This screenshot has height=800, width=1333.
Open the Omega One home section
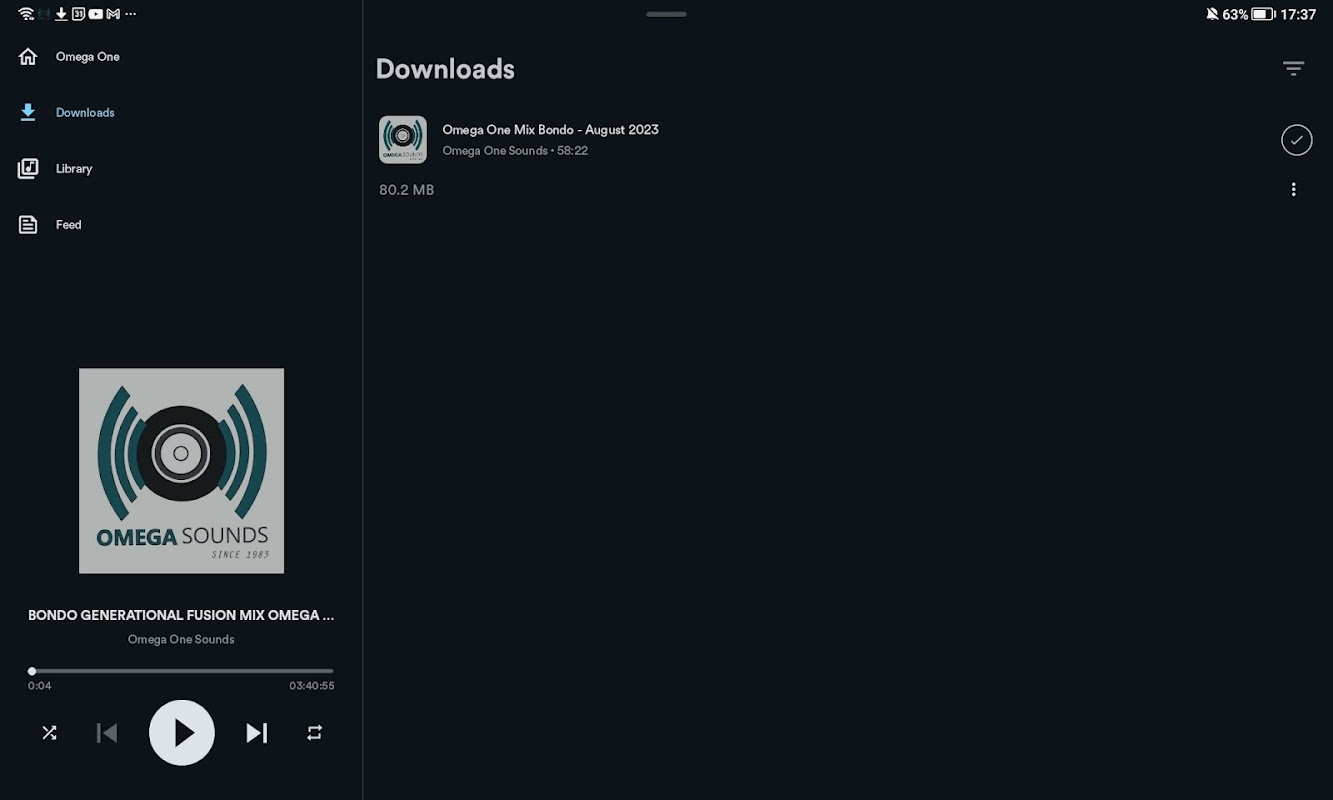[88, 57]
